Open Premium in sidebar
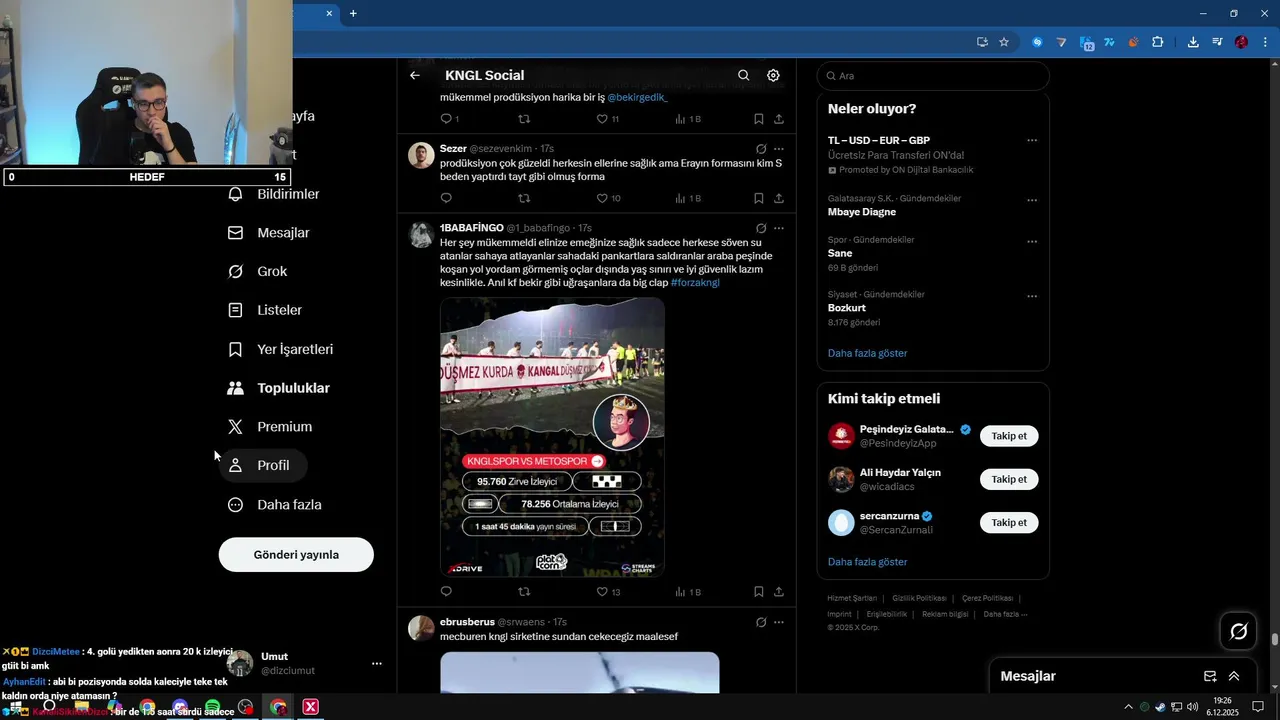 (x=270, y=427)
